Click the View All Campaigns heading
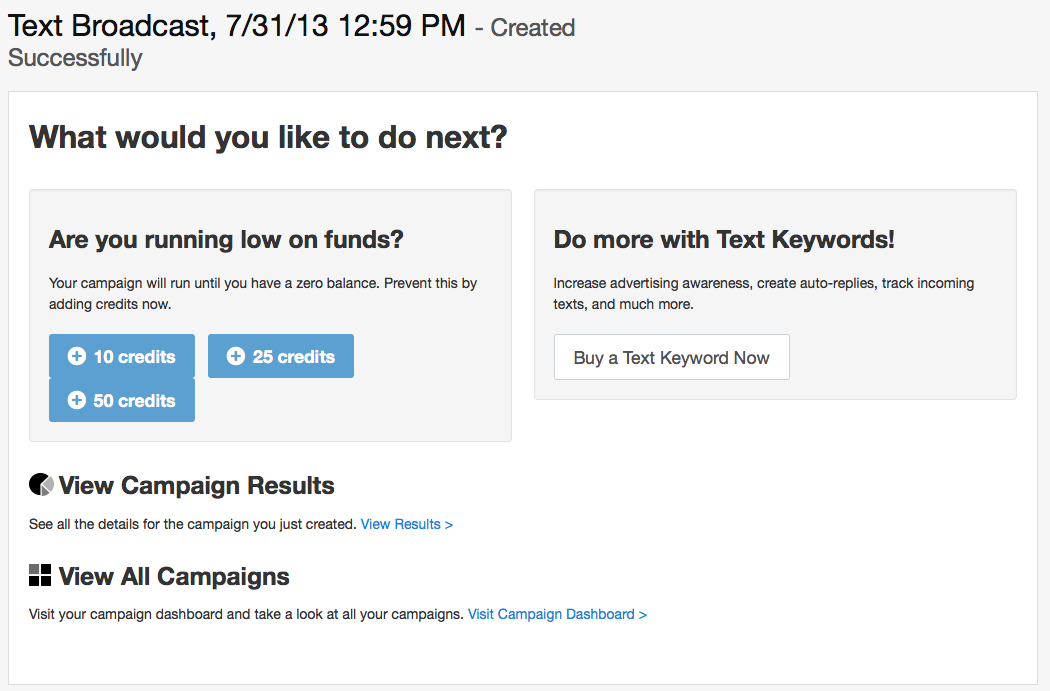Screen dimensions: 1050x691 tap(174, 577)
